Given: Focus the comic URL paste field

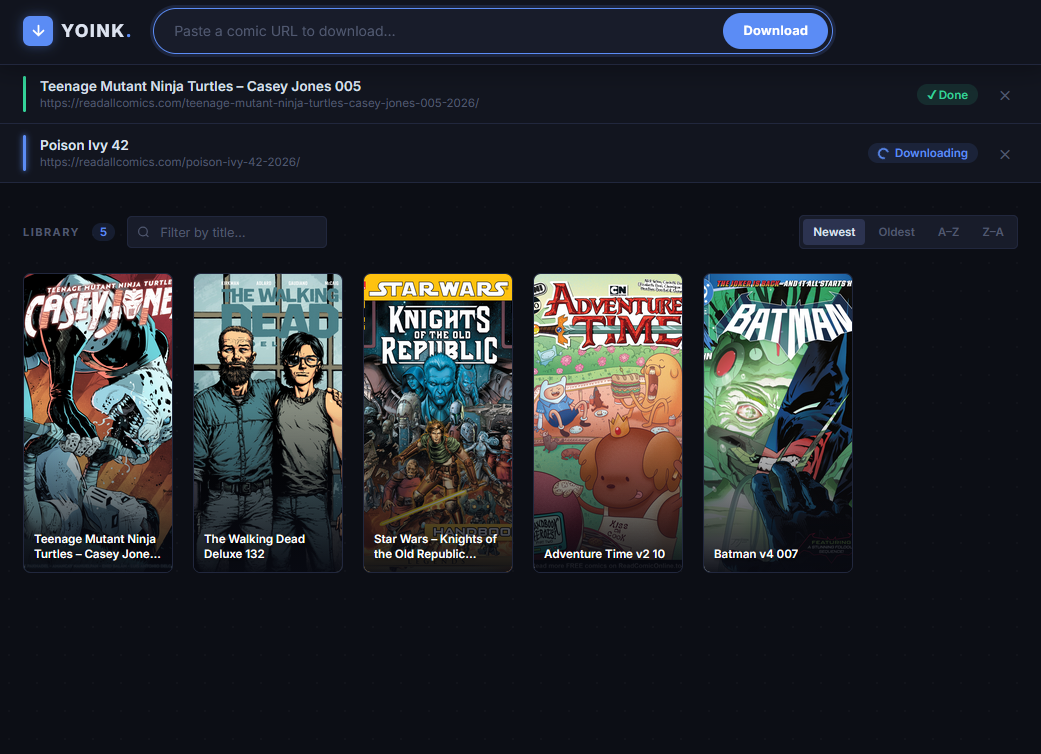Looking at the screenshot, I should (440, 31).
